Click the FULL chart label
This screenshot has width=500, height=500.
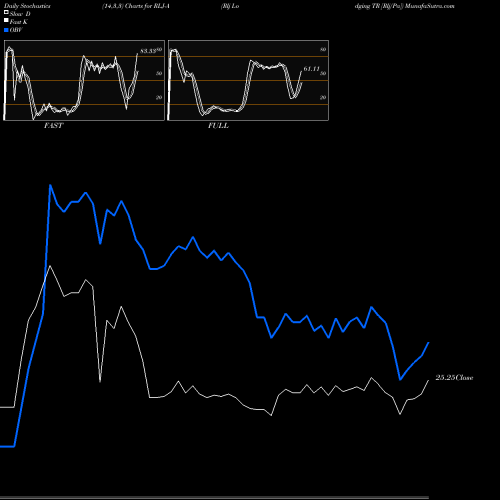218,126
